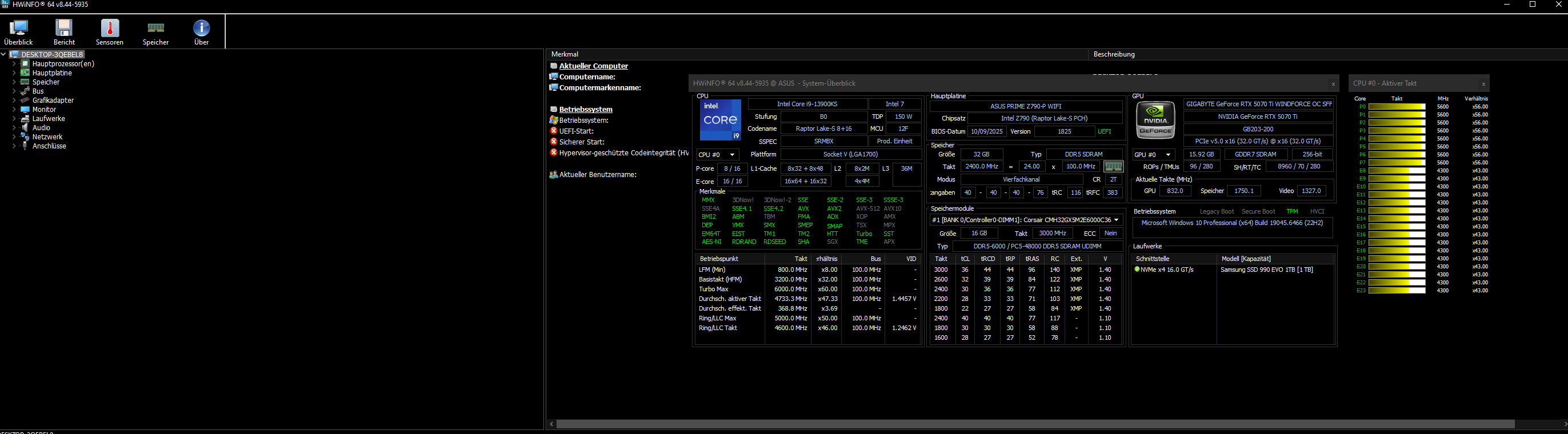Viewport: 1568px width, 434px height.
Task: Expand the Hauptprozessor(en) tree node
Action: 14,63
